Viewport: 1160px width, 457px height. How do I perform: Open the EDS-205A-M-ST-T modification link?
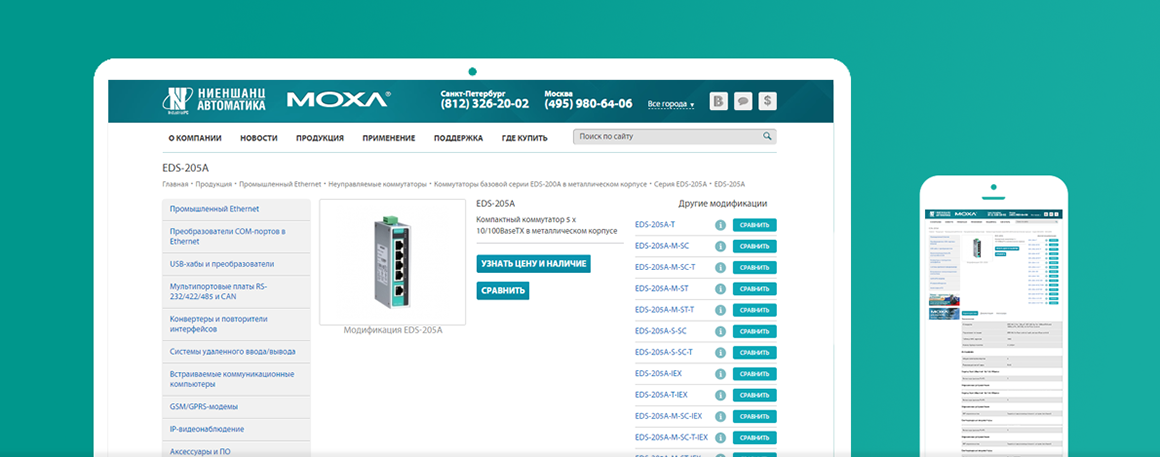[x=664, y=309]
